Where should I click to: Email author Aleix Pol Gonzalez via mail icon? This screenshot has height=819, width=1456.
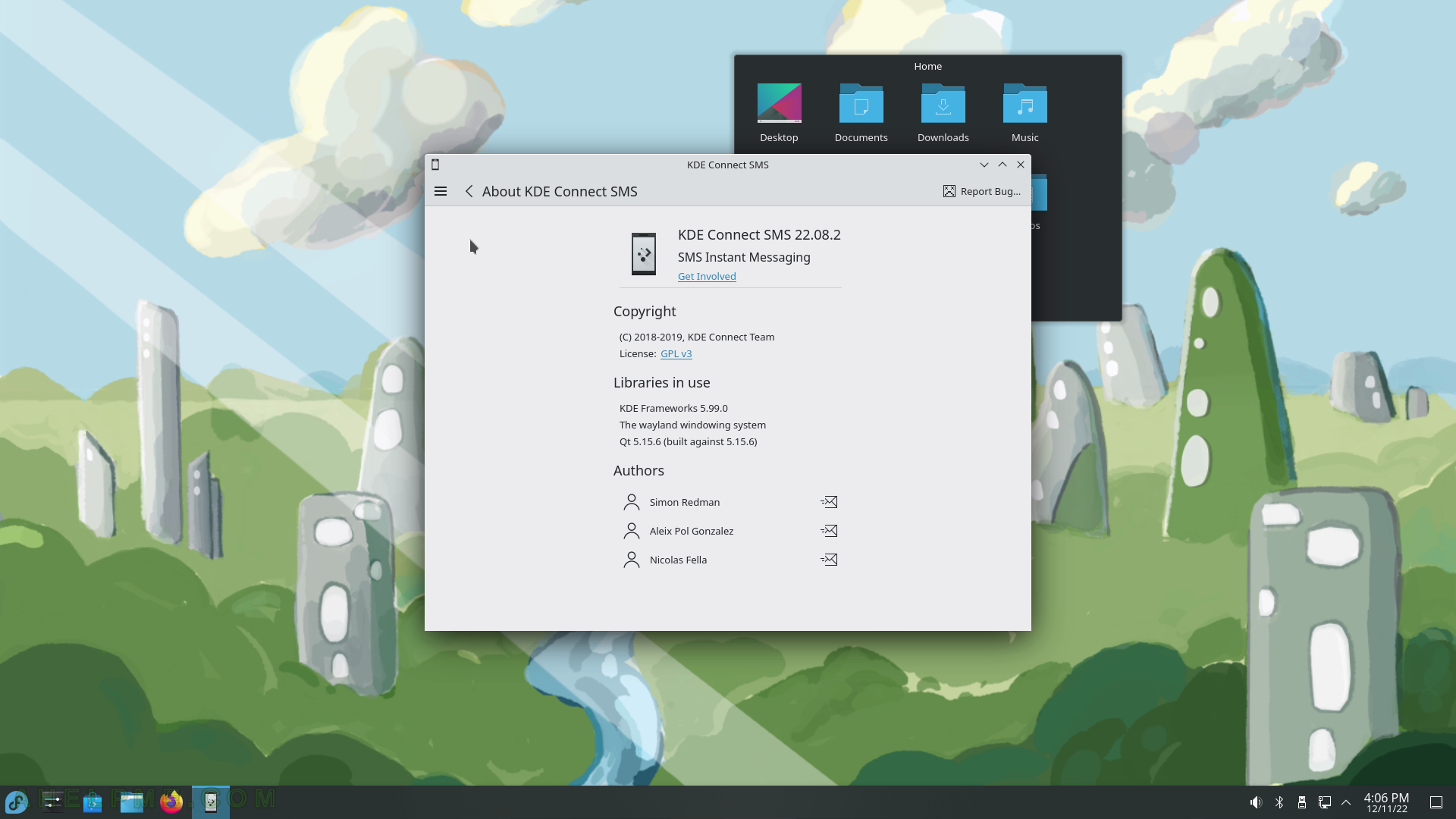829,531
